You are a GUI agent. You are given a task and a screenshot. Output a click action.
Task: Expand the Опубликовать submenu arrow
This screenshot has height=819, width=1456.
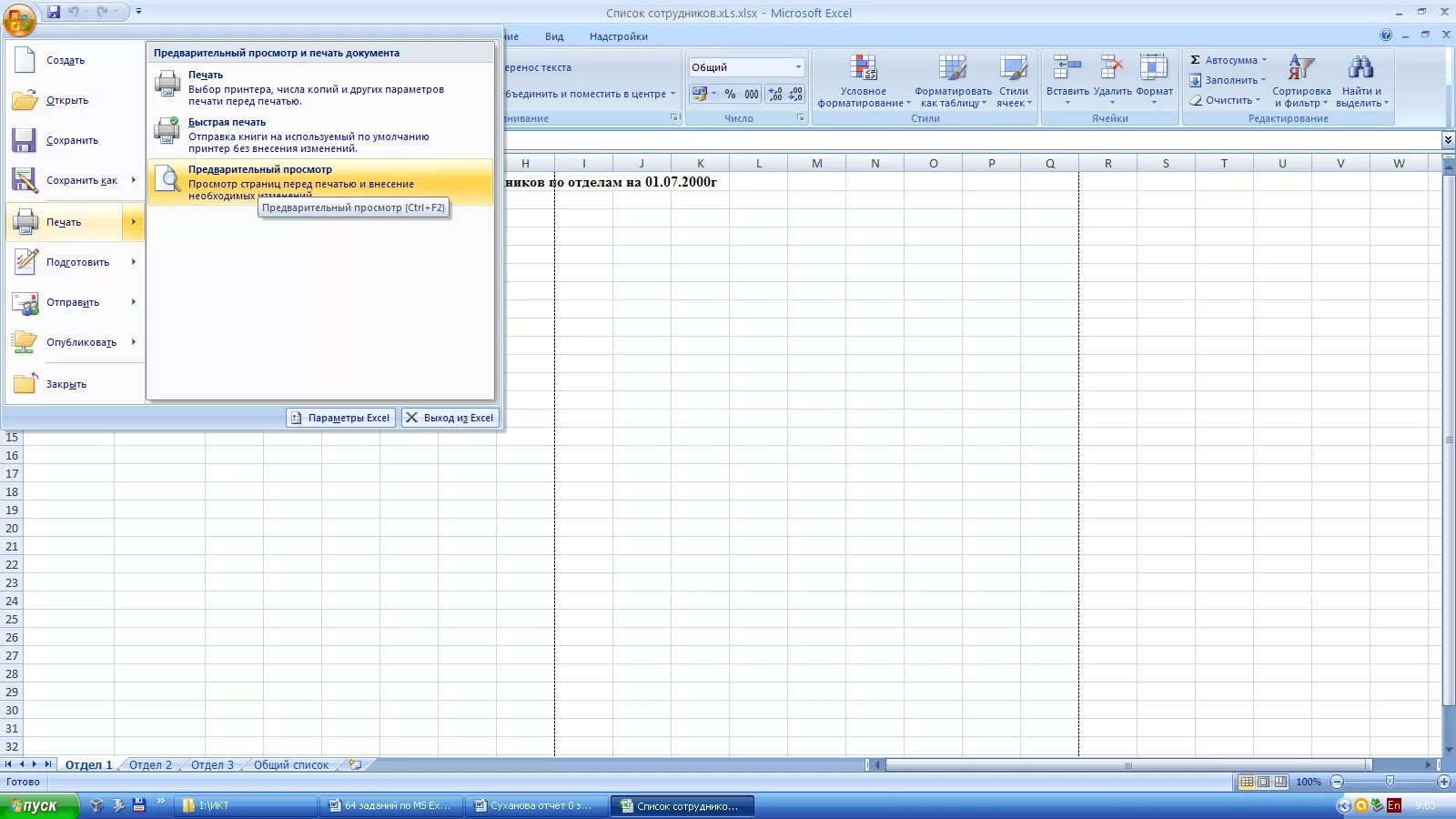point(134,342)
